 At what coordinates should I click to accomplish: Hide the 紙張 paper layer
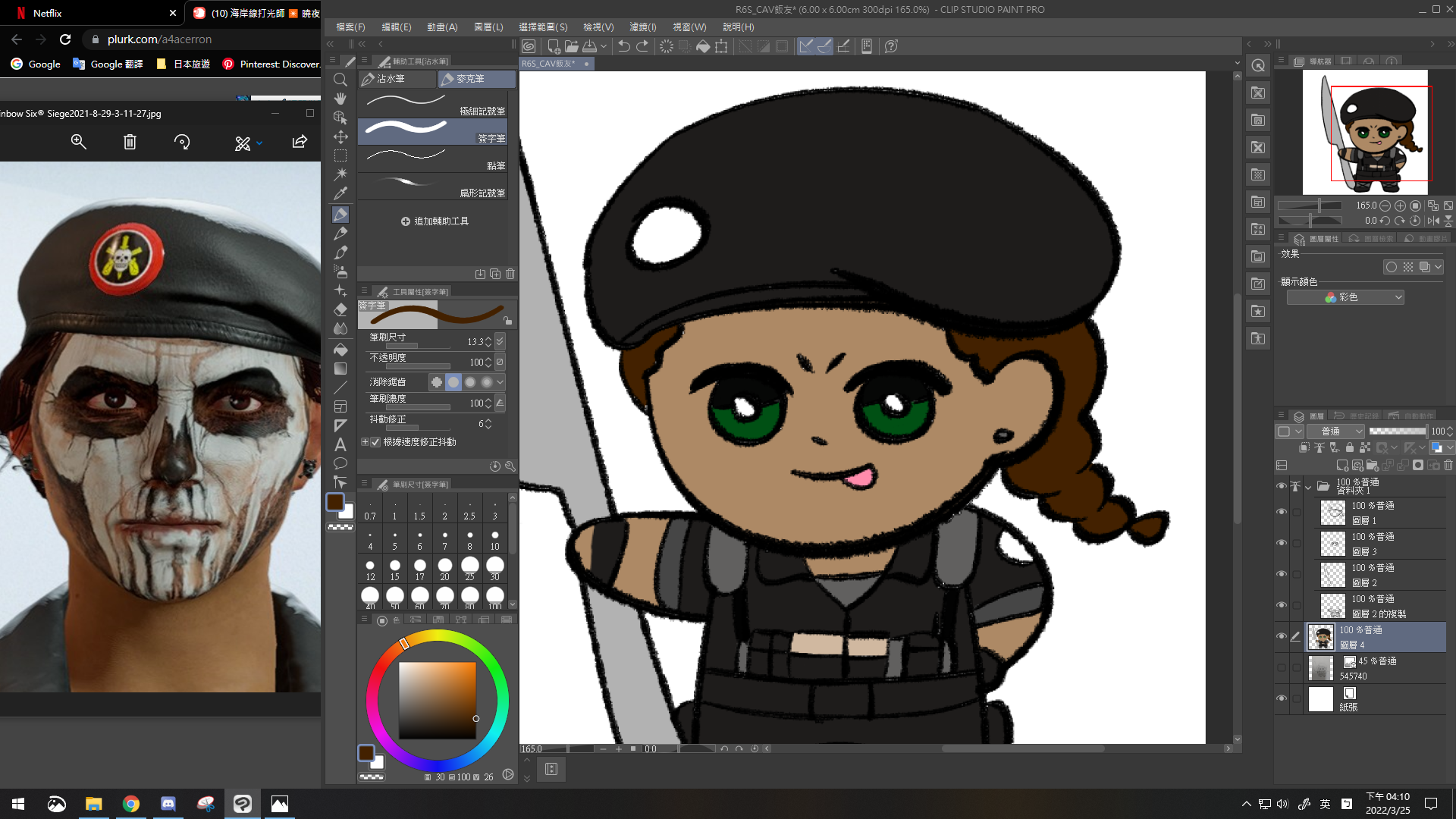(x=1282, y=698)
